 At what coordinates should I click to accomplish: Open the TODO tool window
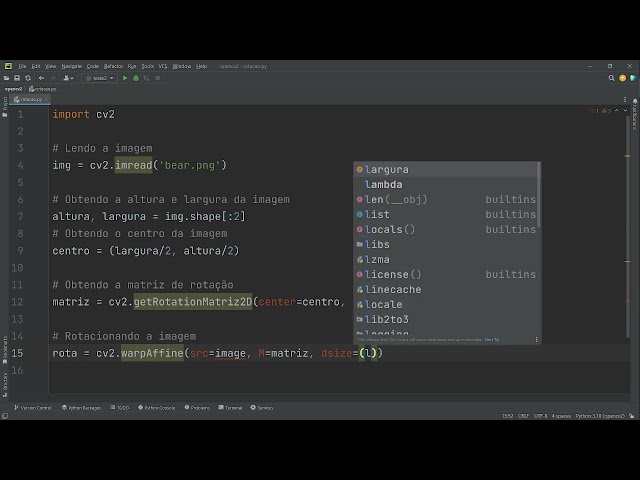click(x=120, y=408)
